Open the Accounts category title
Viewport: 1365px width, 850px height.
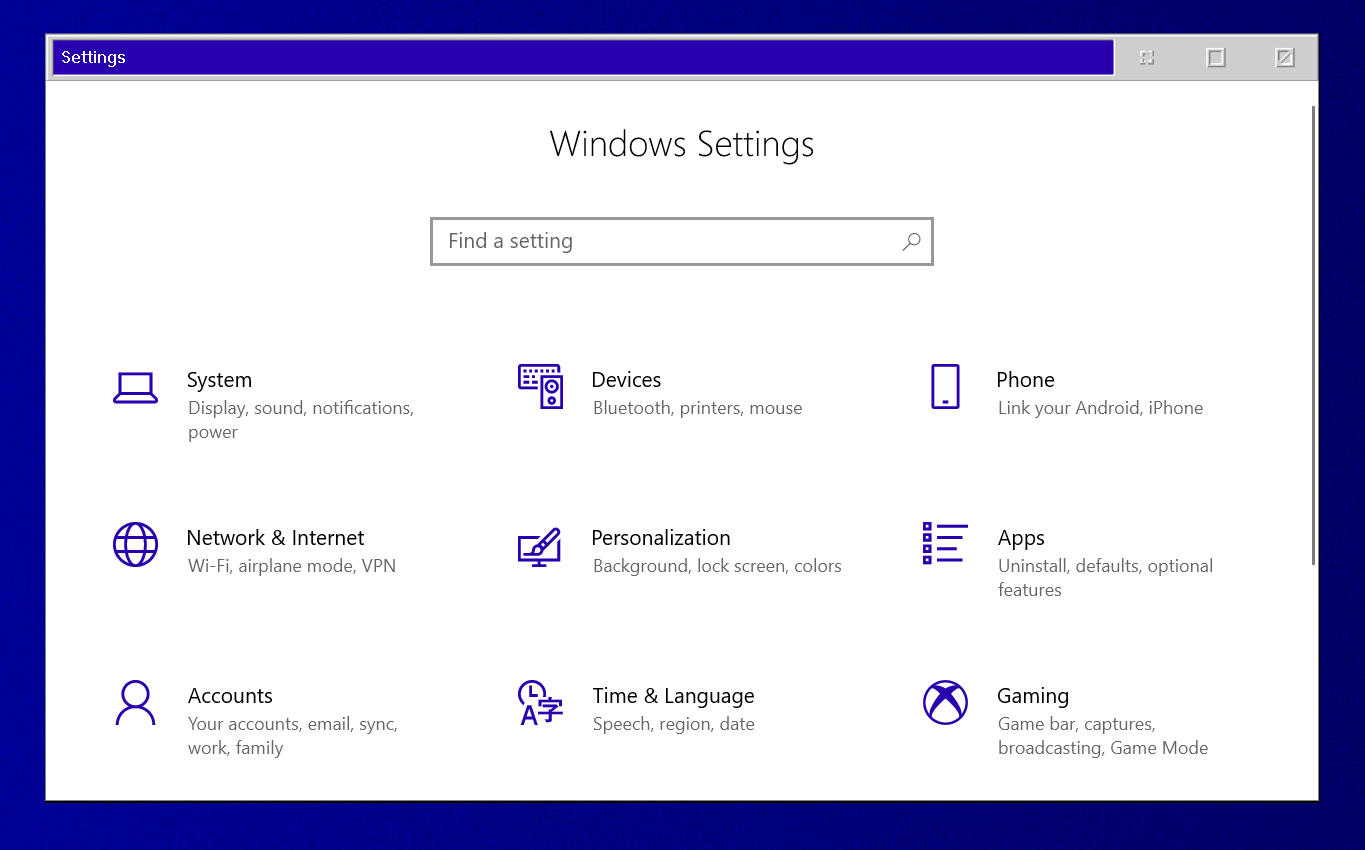coord(230,696)
